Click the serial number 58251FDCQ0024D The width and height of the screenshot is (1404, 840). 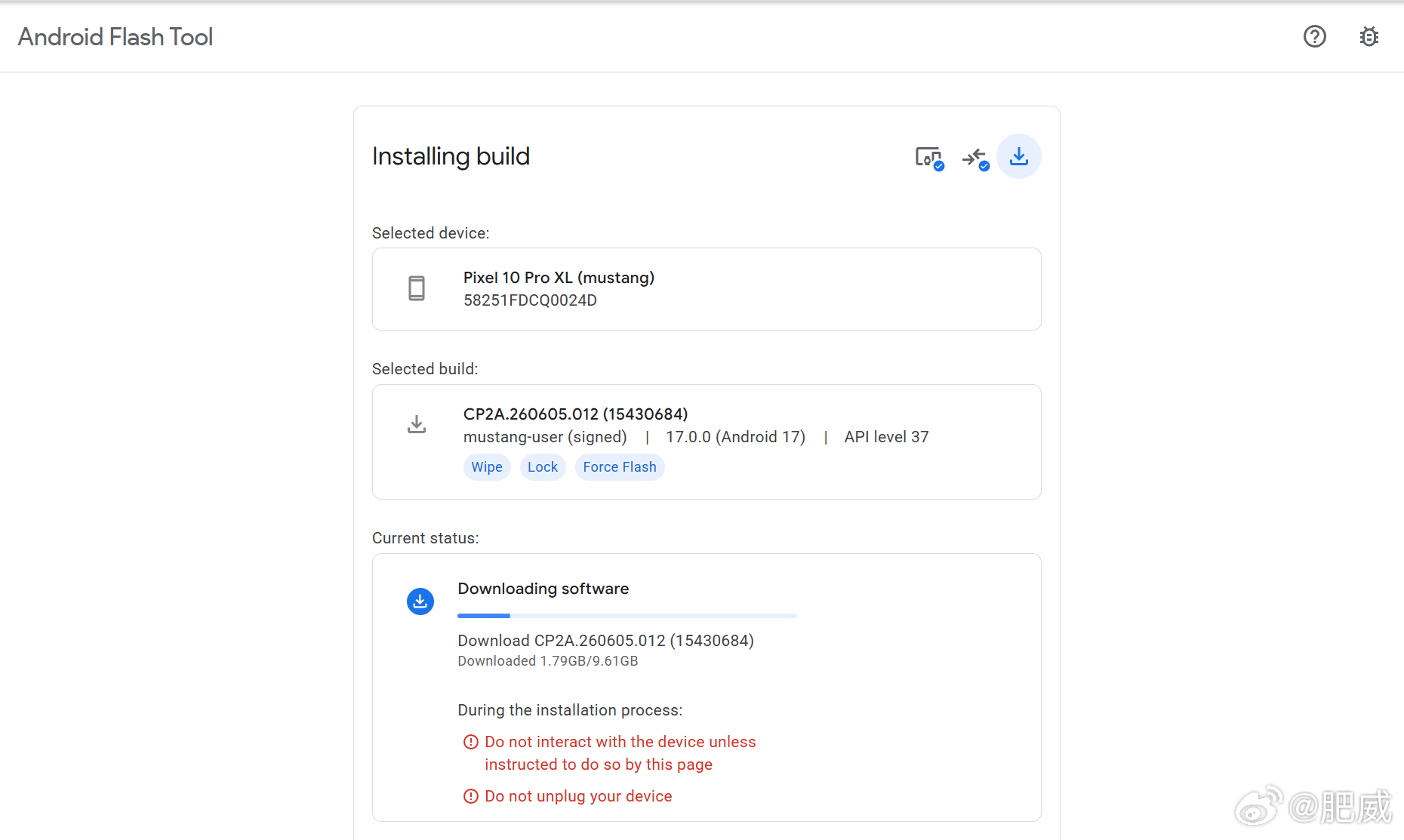[530, 300]
